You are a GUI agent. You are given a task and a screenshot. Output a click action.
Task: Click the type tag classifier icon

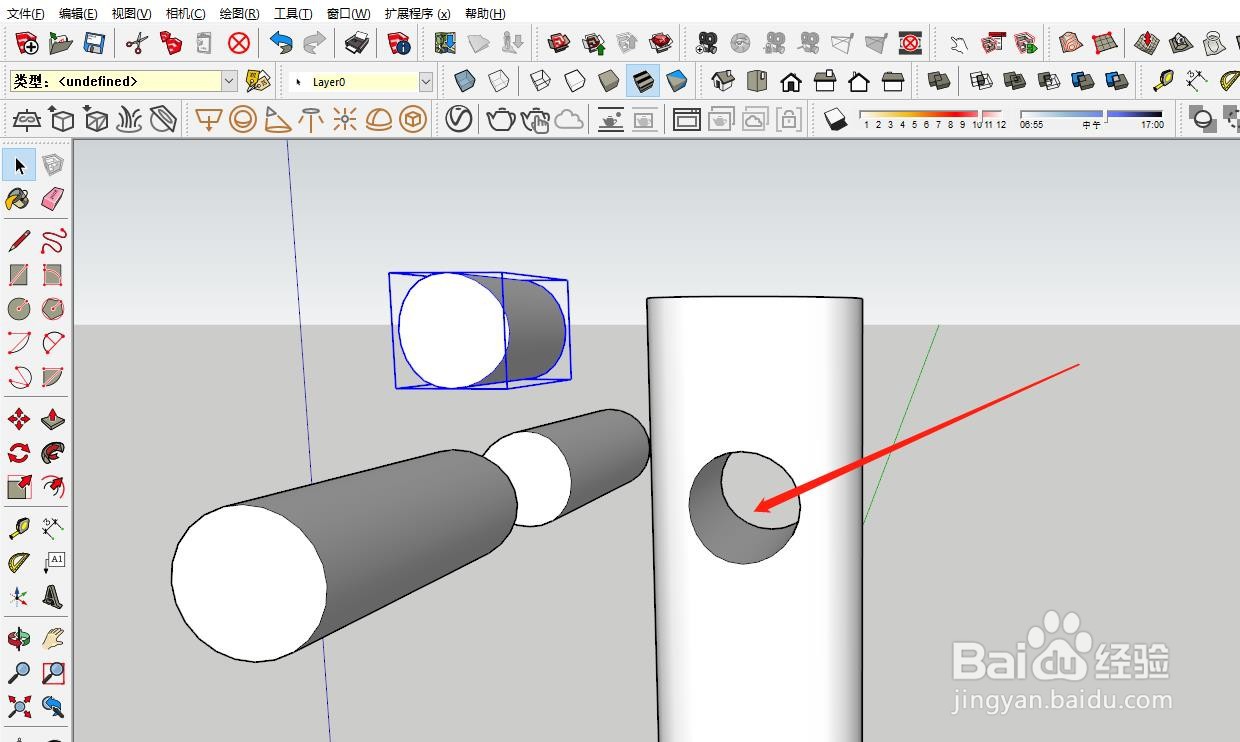tap(258, 81)
